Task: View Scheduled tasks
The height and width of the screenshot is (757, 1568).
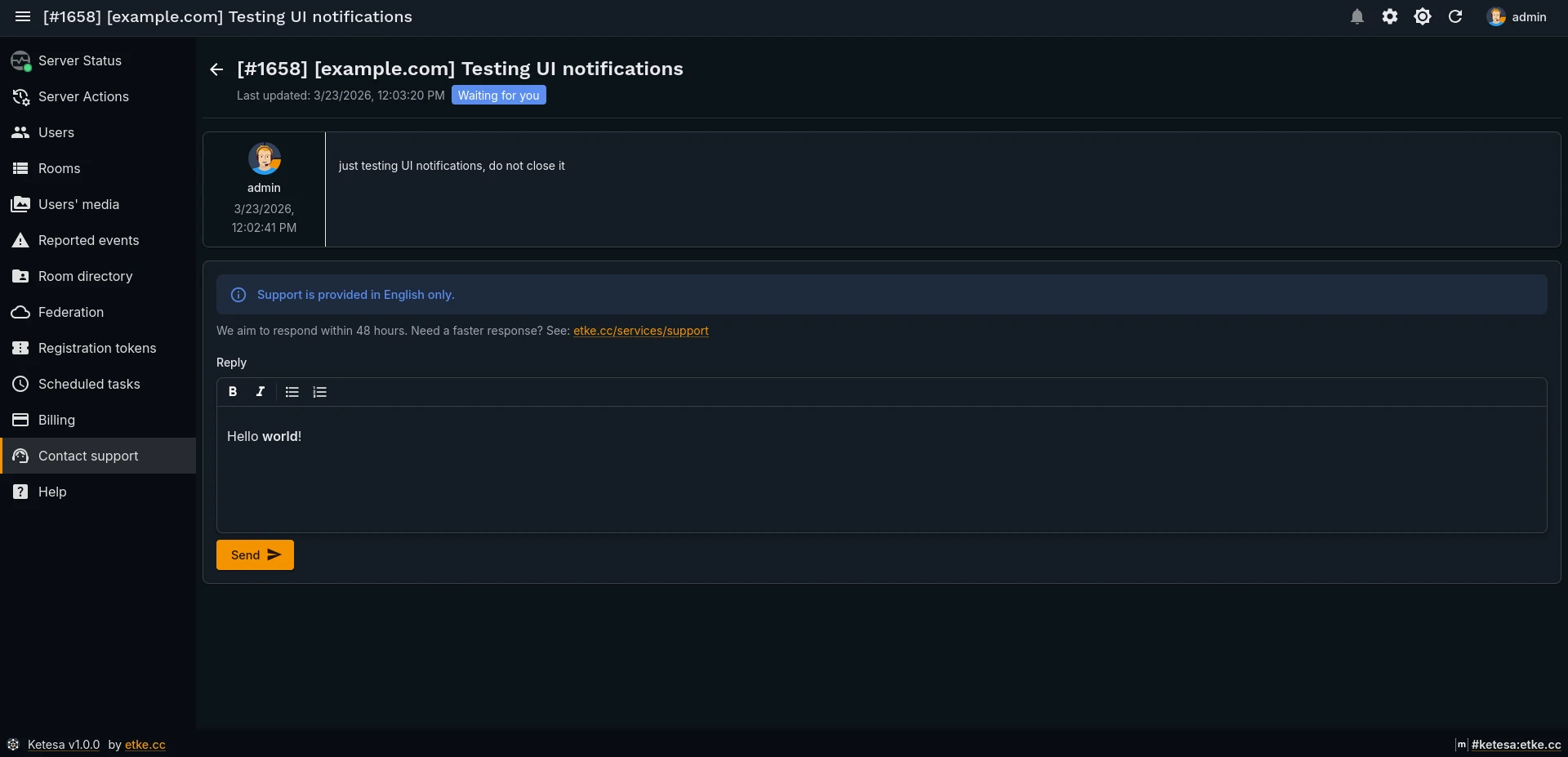Action: [x=98, y=384]
